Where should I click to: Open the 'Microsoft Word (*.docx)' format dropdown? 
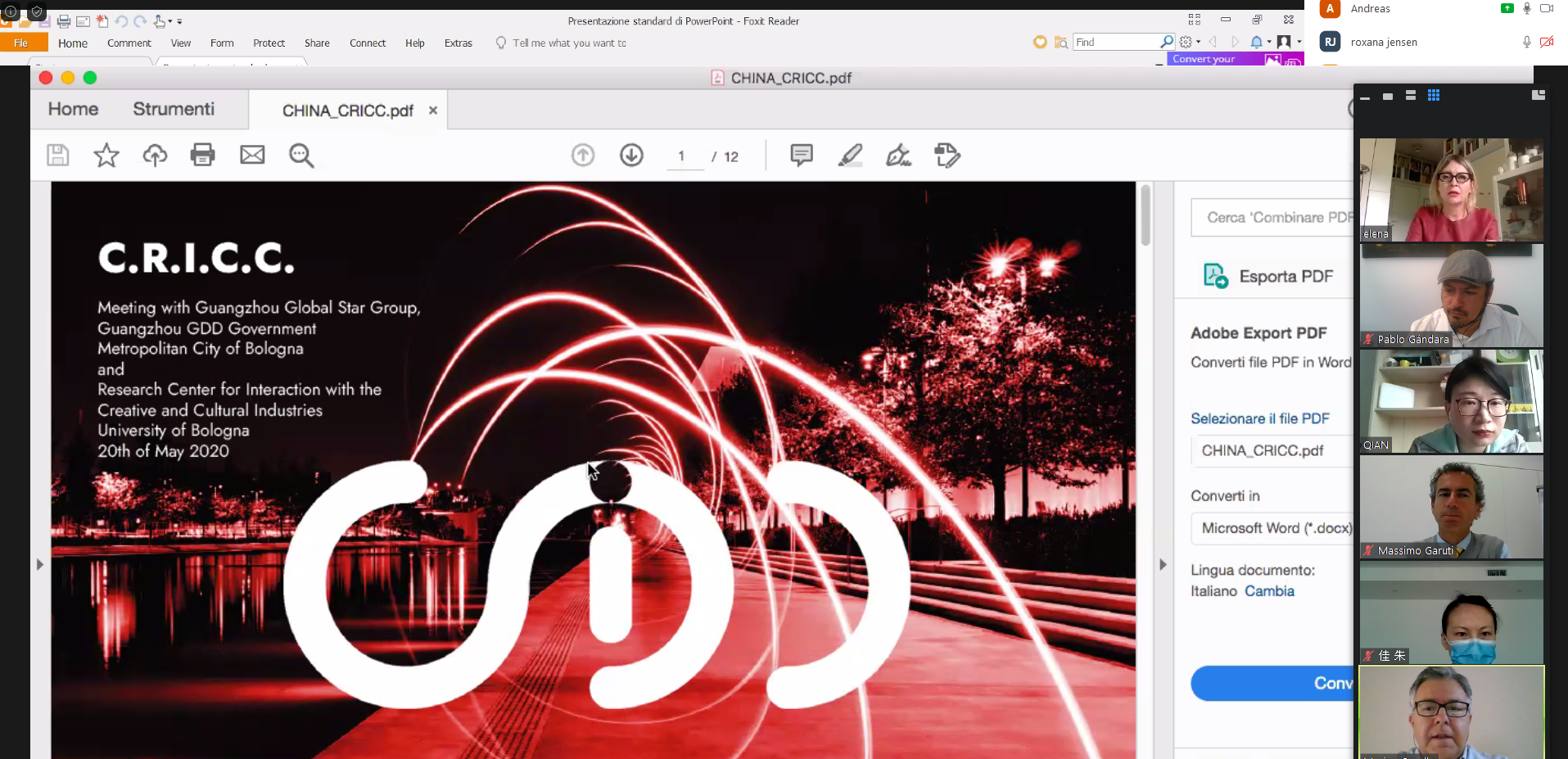[1273, 528]
